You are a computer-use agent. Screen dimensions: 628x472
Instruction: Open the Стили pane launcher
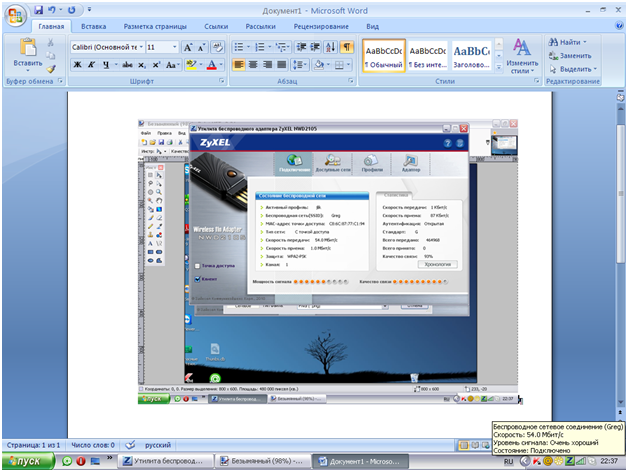pyautogui.click(x=537, y=81)
